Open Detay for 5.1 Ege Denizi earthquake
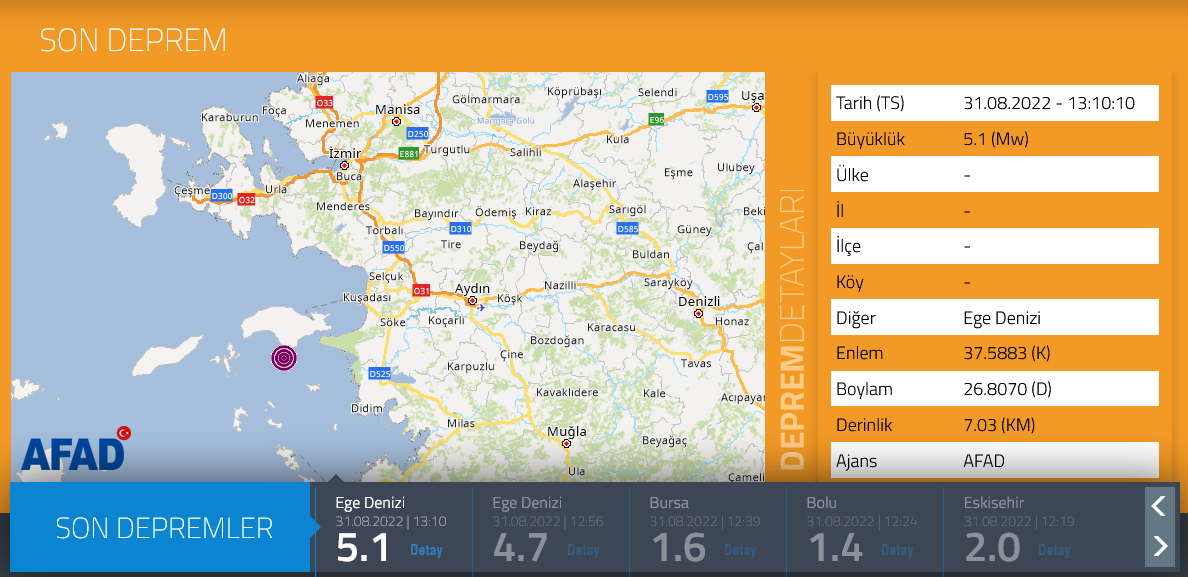 pos(426,550)
